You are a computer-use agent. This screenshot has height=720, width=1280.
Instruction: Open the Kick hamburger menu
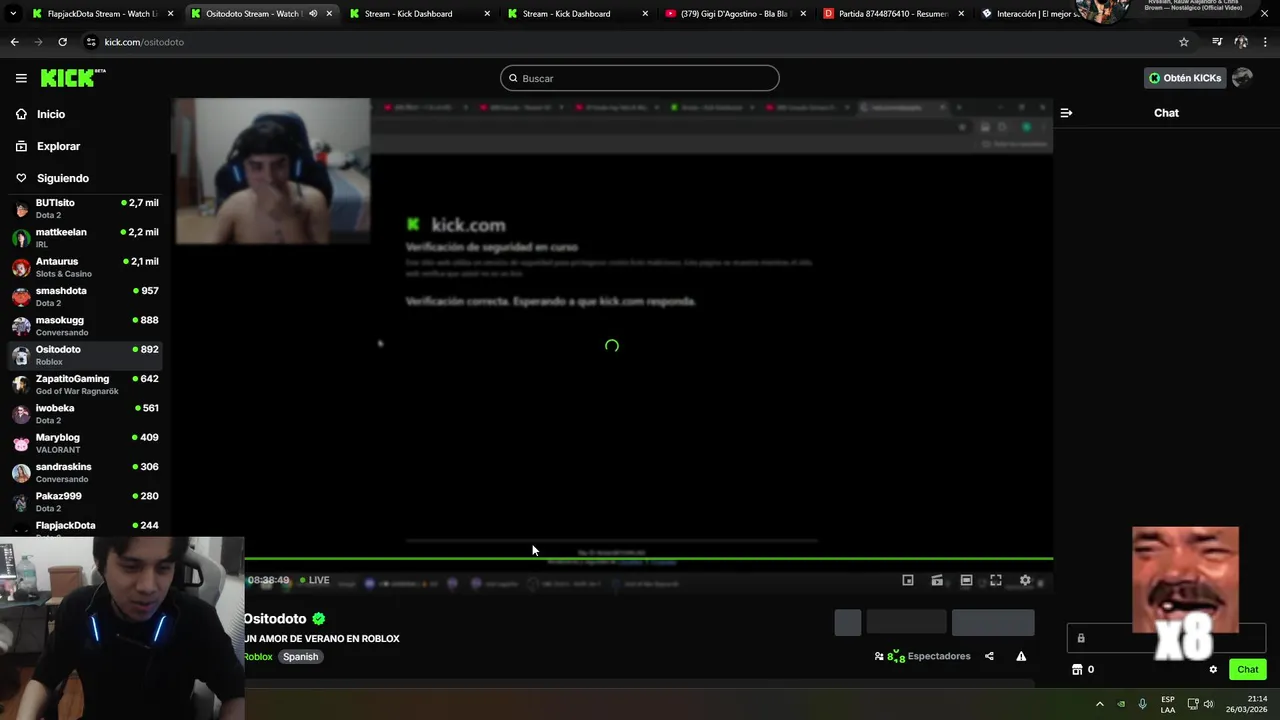point(21,78)
